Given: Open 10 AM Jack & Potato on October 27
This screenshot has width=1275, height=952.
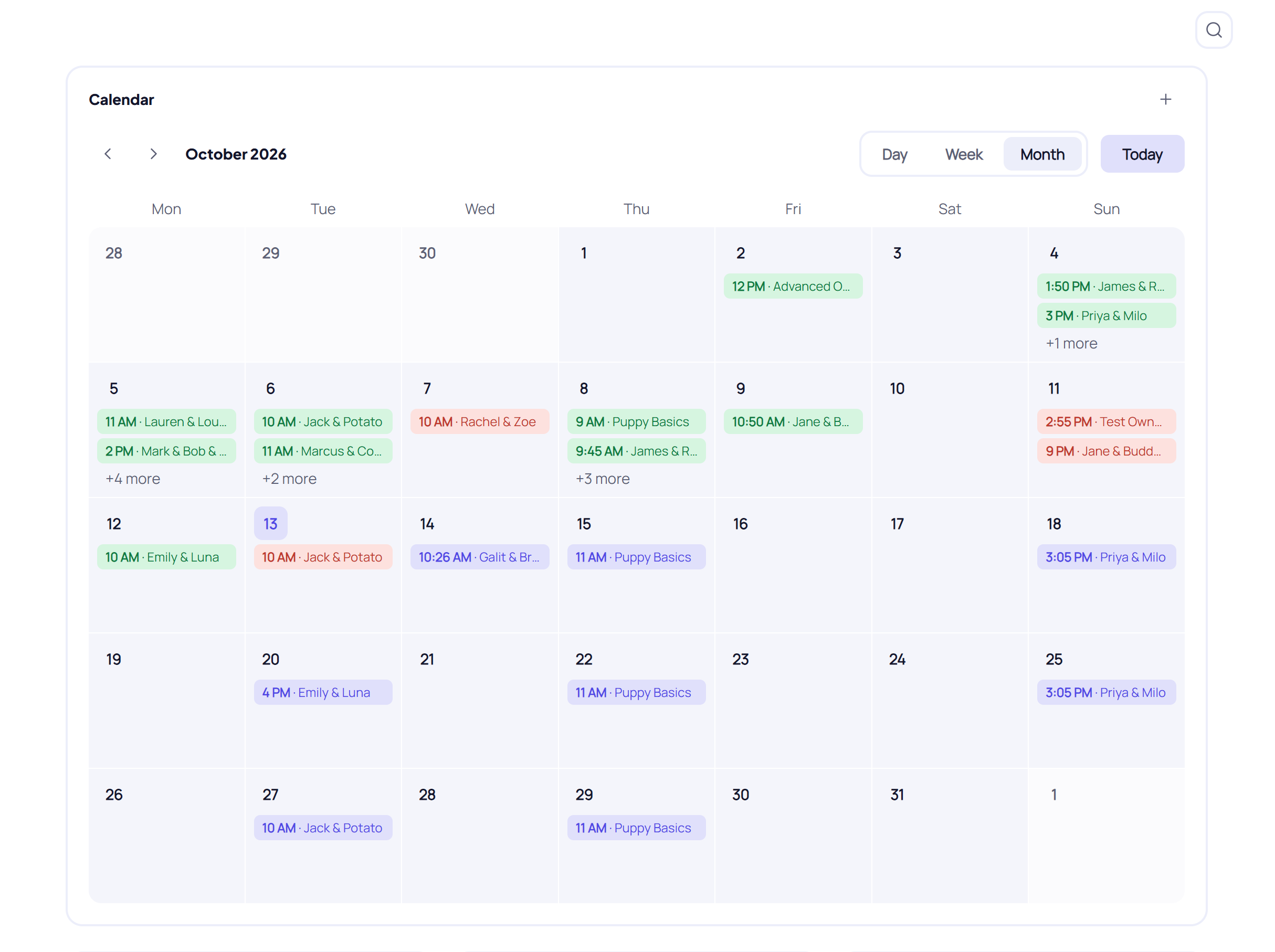Looking at the screenshot, I should pos(323,828).
